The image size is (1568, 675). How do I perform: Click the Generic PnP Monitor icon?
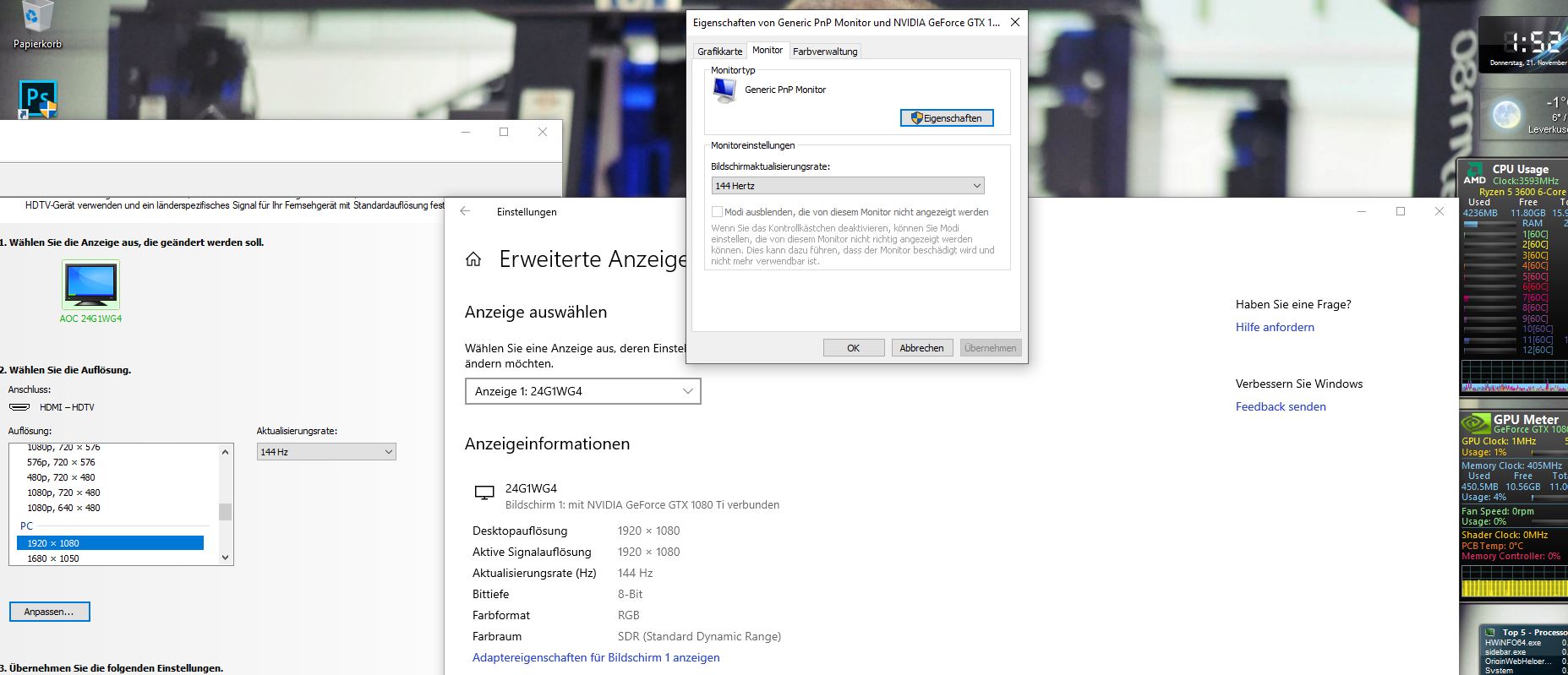724,90
